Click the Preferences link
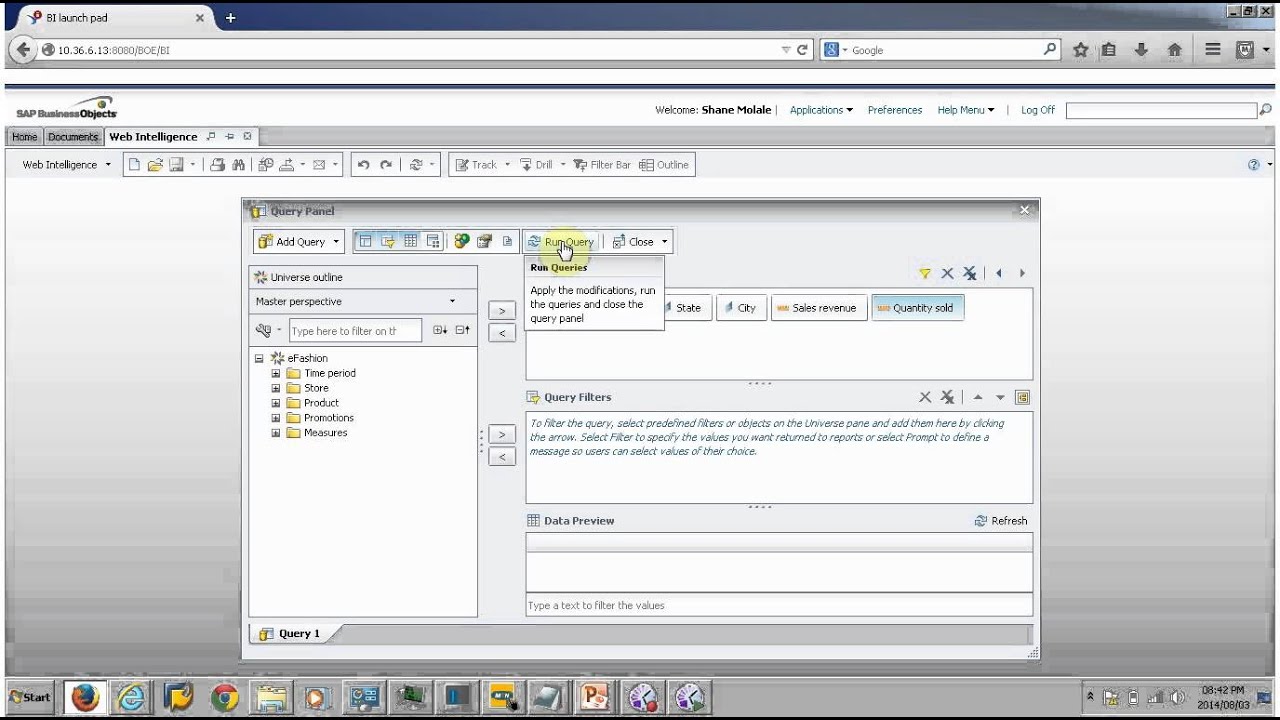 pyautogui.click(x=895, y=110)
